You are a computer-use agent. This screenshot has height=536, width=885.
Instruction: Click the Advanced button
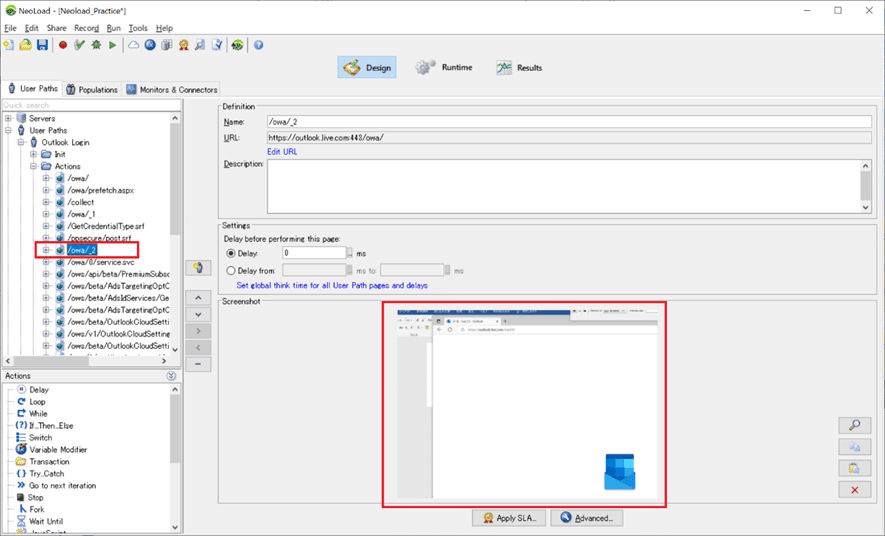(x=586, y=518)
